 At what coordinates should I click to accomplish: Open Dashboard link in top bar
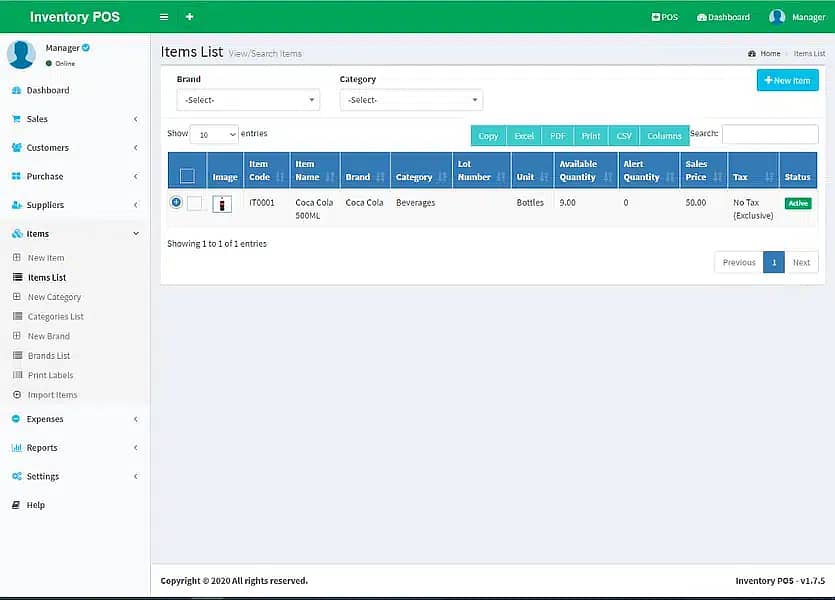point(723,17)
